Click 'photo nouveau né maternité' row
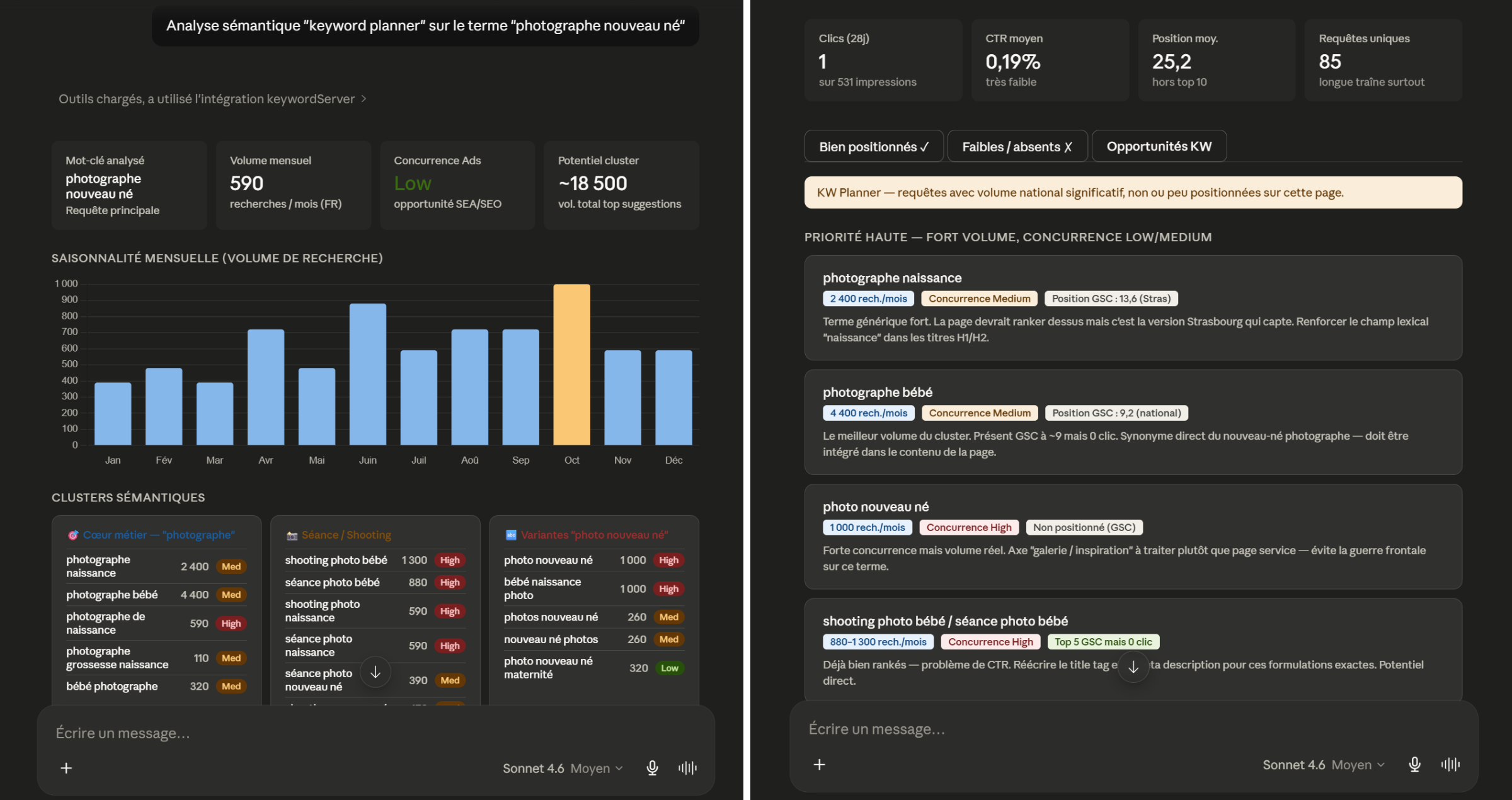1512x800 pixels. 594,668
